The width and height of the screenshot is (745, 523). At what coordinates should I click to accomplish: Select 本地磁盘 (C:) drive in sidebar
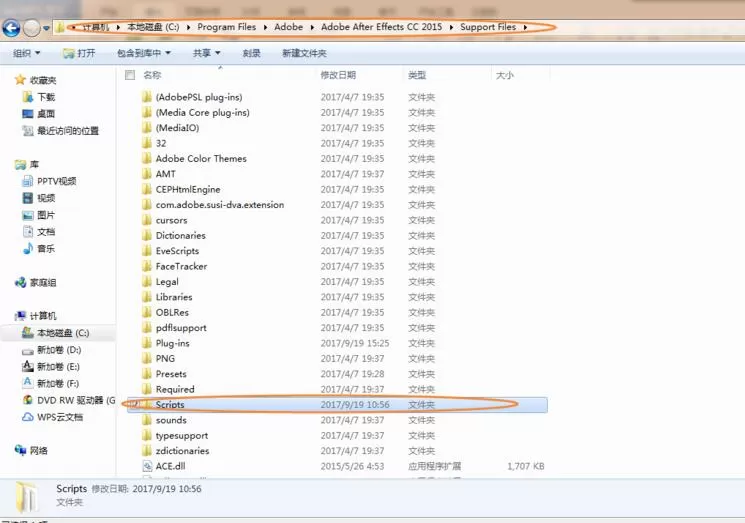(56, 333)
